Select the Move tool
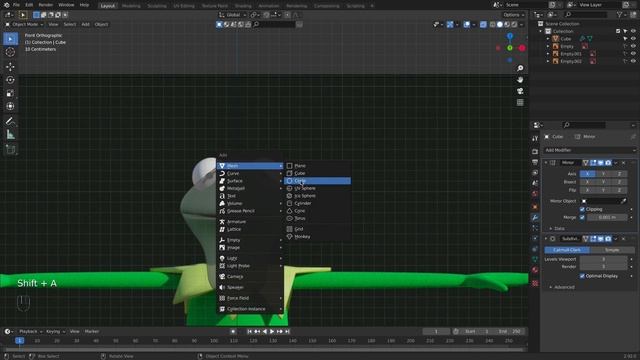Viewport: 640px width, 360px height. 10,67
